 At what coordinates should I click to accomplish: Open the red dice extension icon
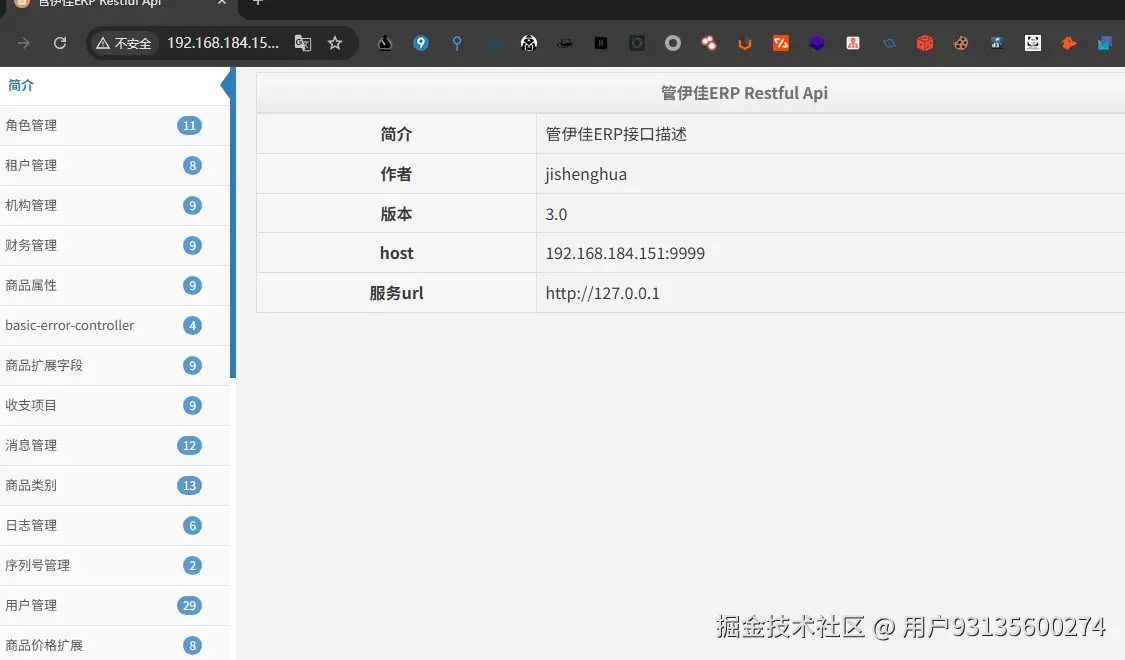point(925,43)
